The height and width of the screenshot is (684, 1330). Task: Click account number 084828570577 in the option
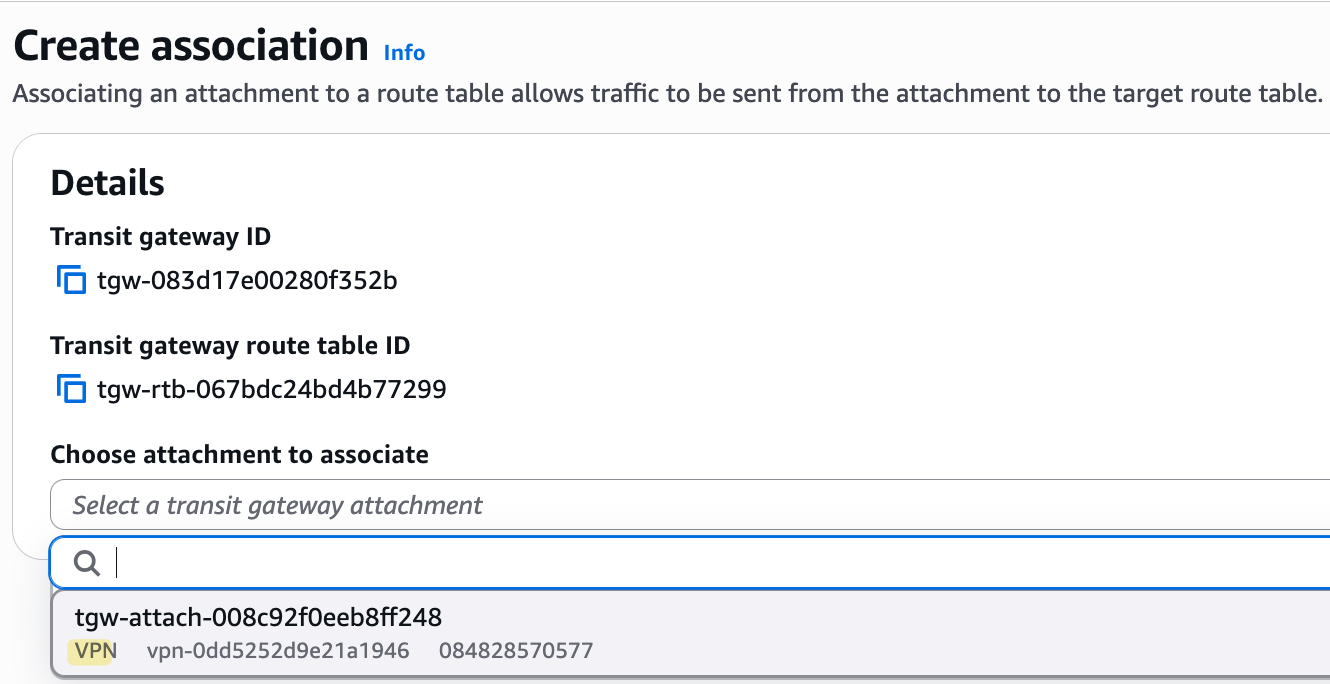[x=516, y=651]
